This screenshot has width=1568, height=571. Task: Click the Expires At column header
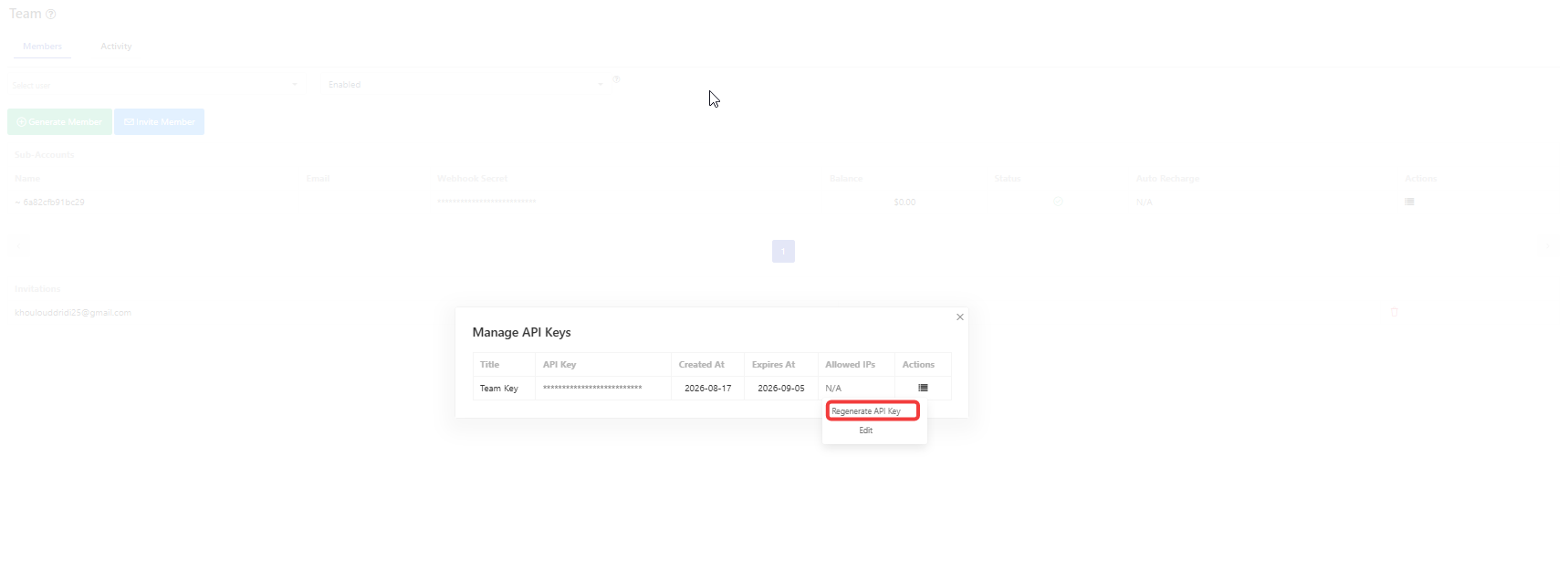(x=773, y=365)
